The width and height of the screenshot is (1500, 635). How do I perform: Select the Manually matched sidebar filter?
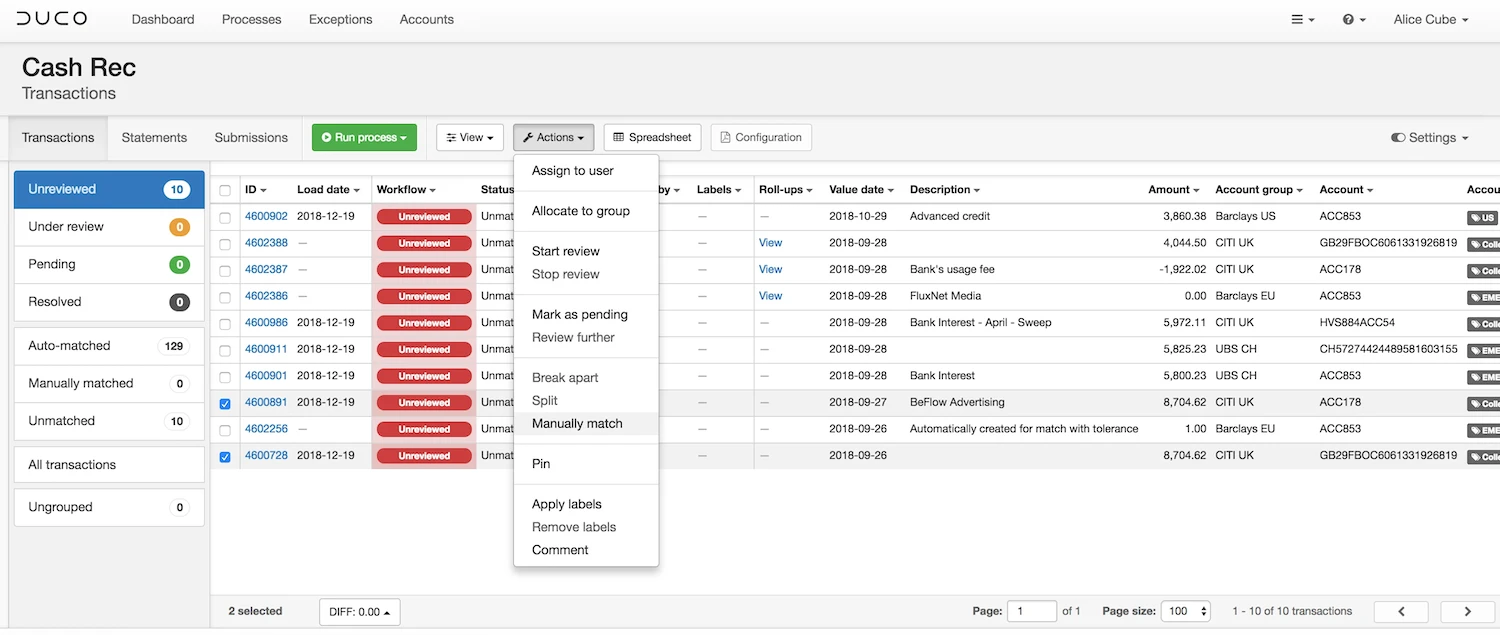tap(109, 384)
